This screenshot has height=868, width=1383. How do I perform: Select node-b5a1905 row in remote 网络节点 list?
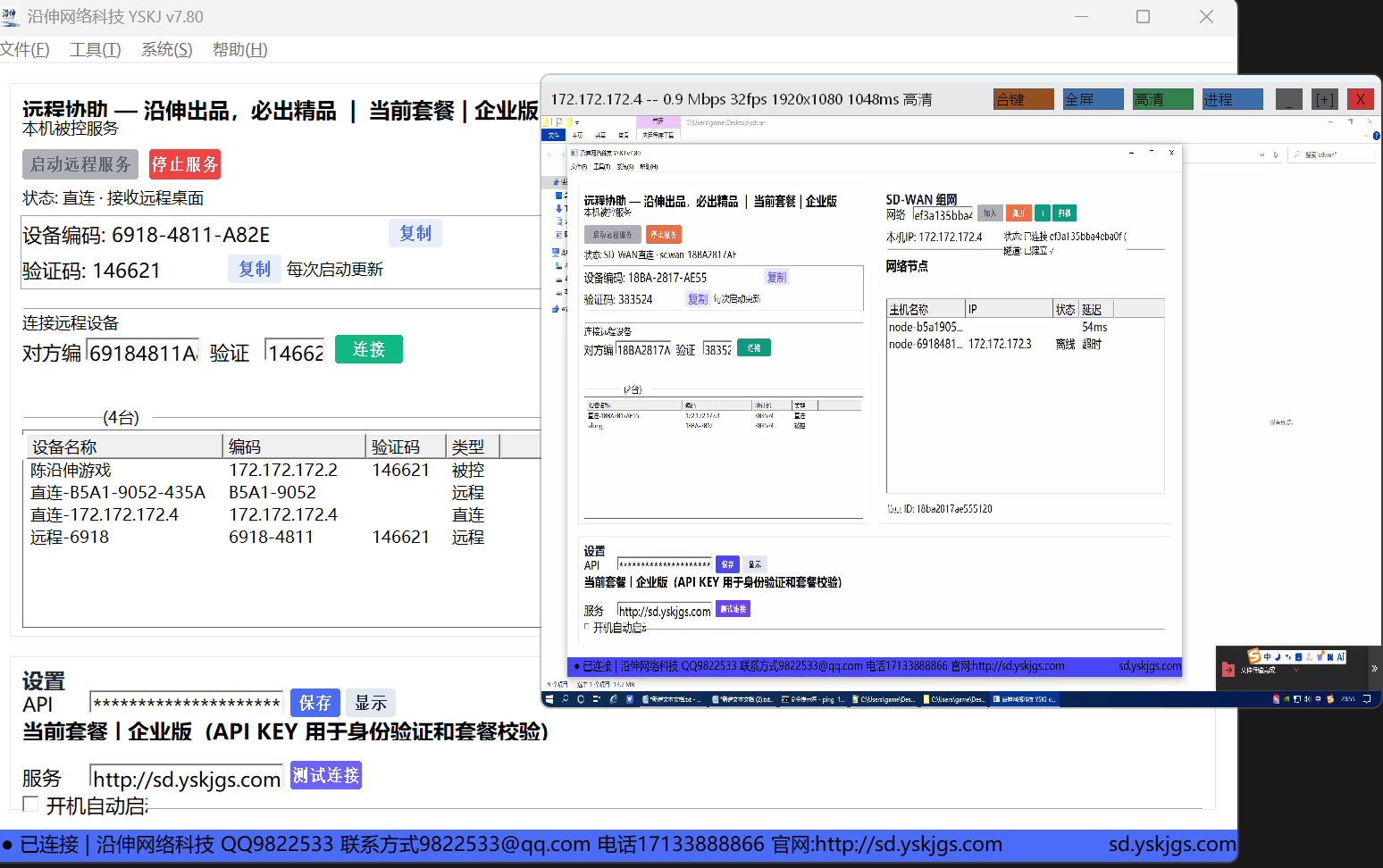point(1025,327)
